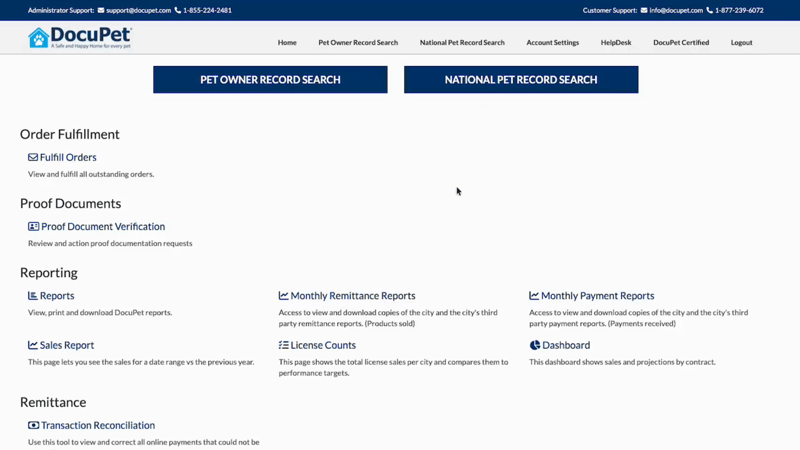Go to Account Settings
The height and width of the screenshot is (450, 800).
coord(553,42)
